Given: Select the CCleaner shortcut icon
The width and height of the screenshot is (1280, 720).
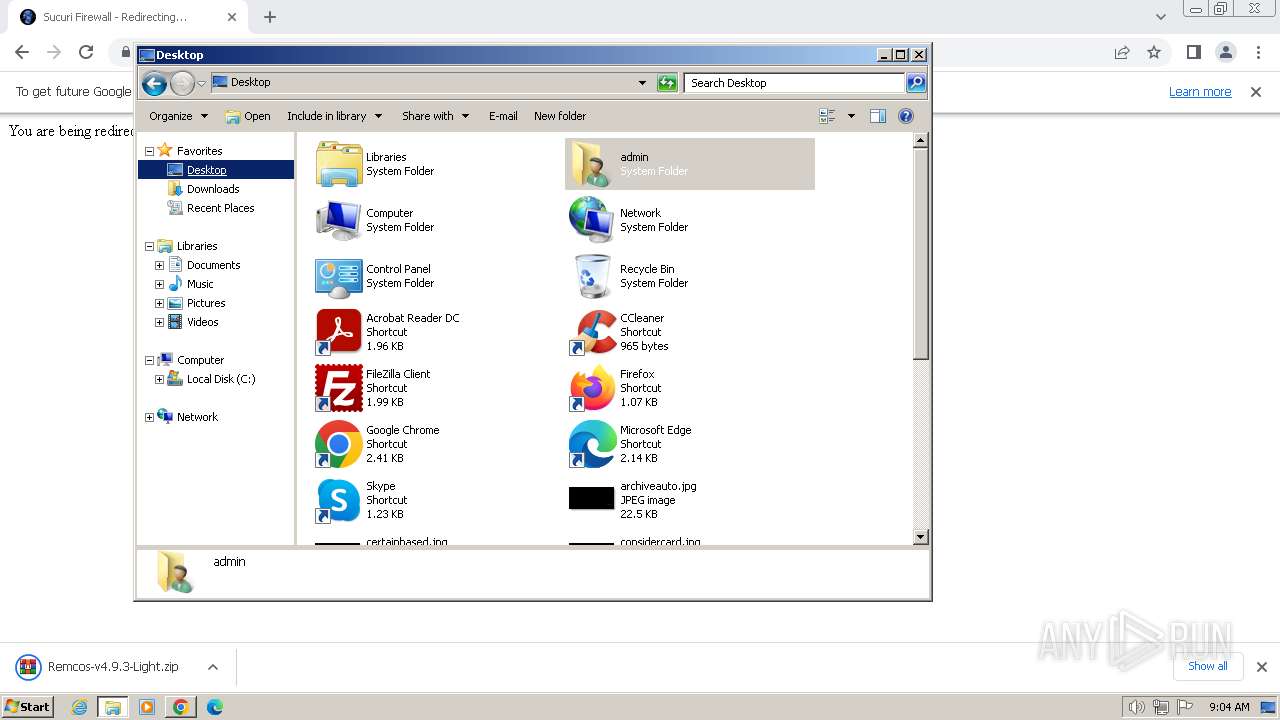Looking at the screenshot, I should click(x=592, y=332).
